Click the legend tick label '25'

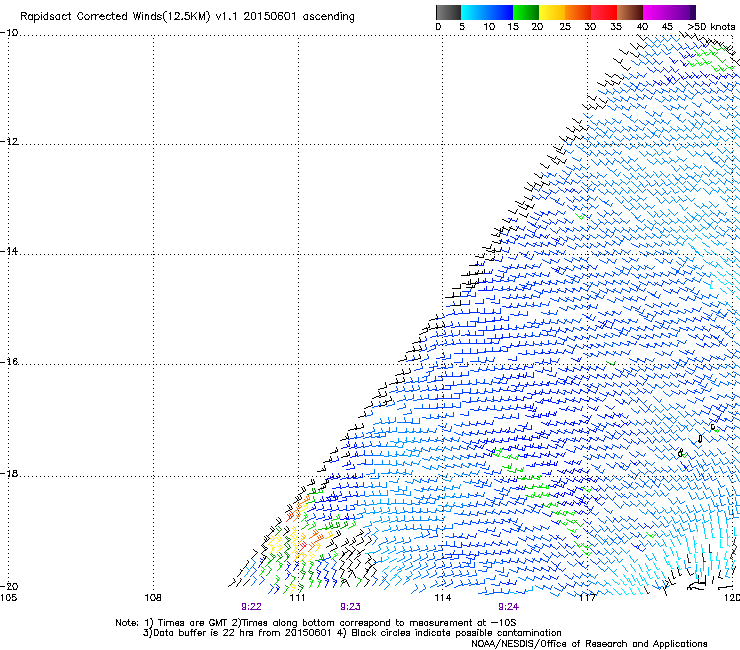click(x=565, y=27)
